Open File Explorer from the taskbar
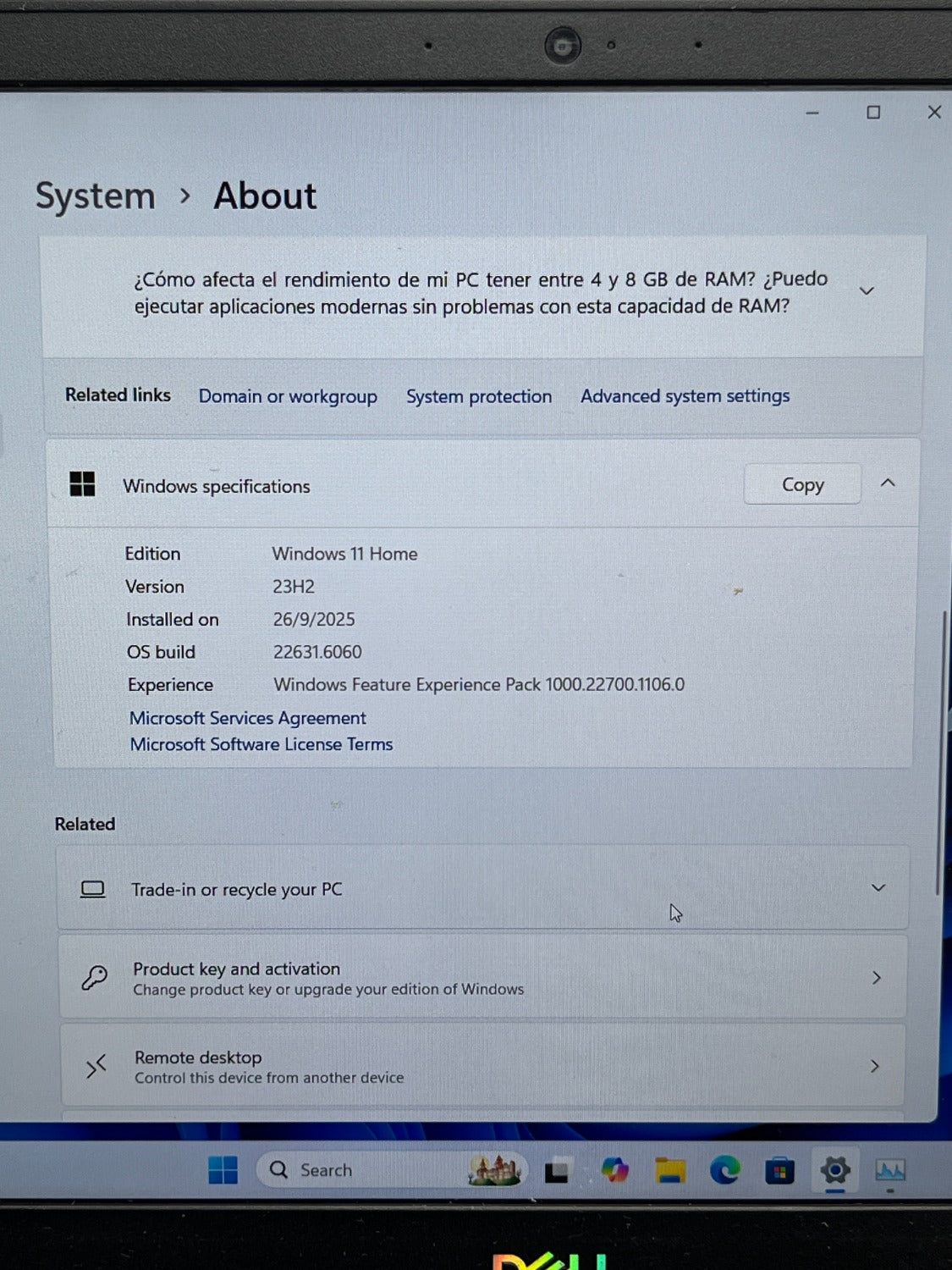Screen dimensions: 952x1270 669,1171
